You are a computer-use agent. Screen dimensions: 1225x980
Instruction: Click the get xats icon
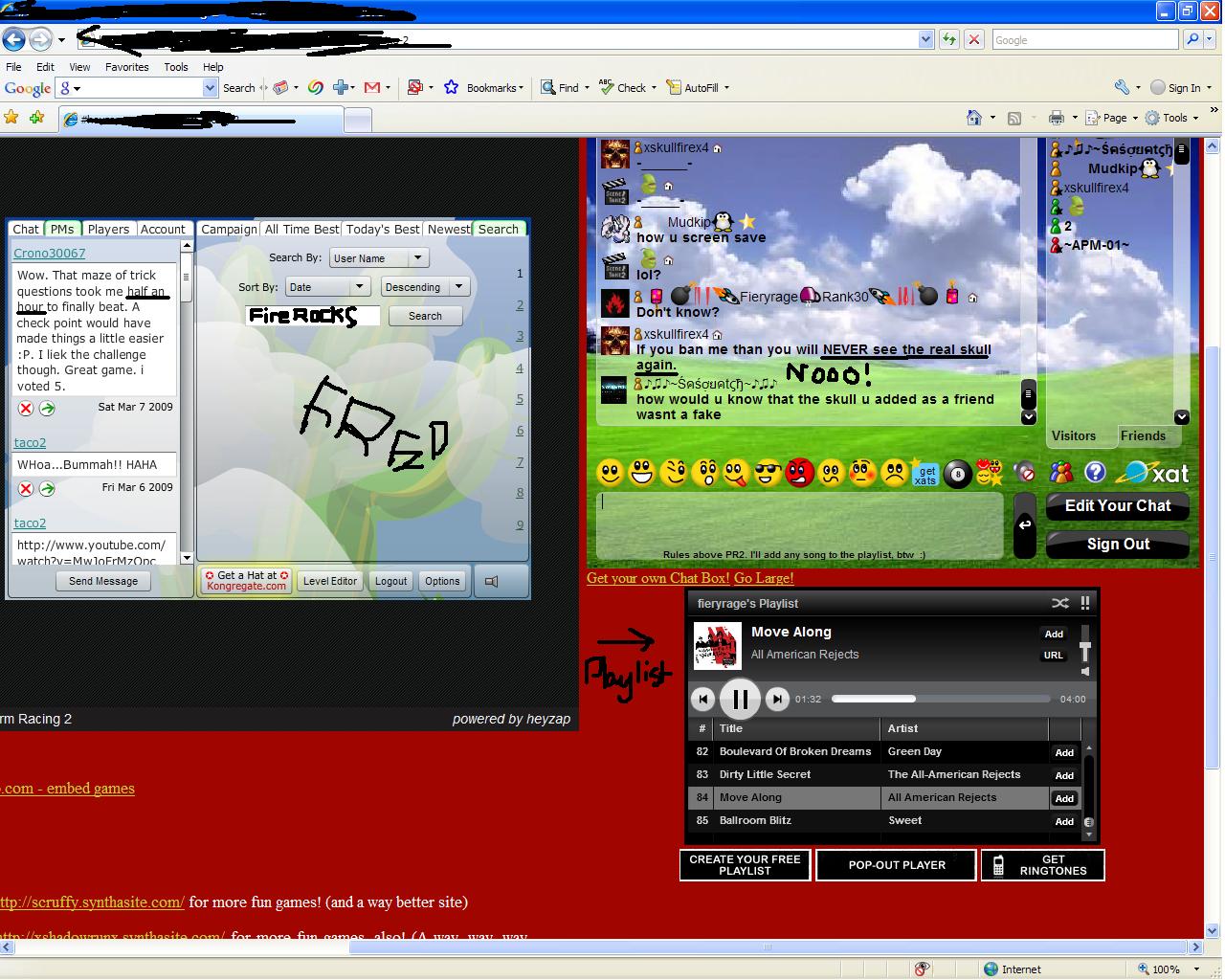pyautogui.click(x=925, y=473)
